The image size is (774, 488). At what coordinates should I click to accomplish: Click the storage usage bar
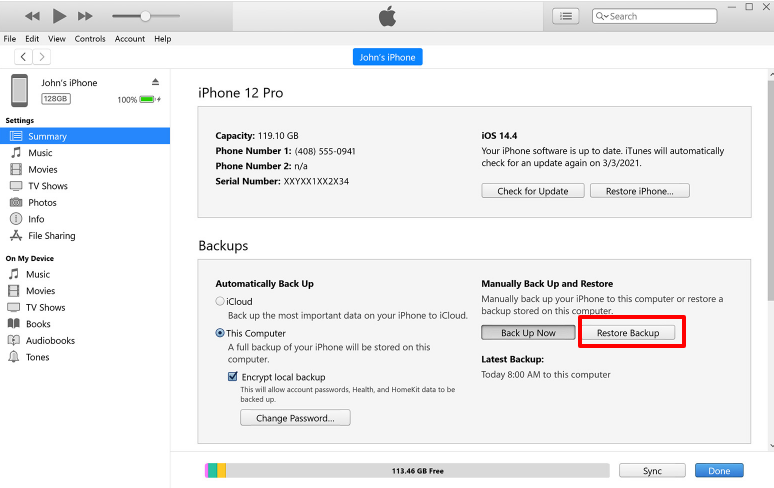pos(407,471)
